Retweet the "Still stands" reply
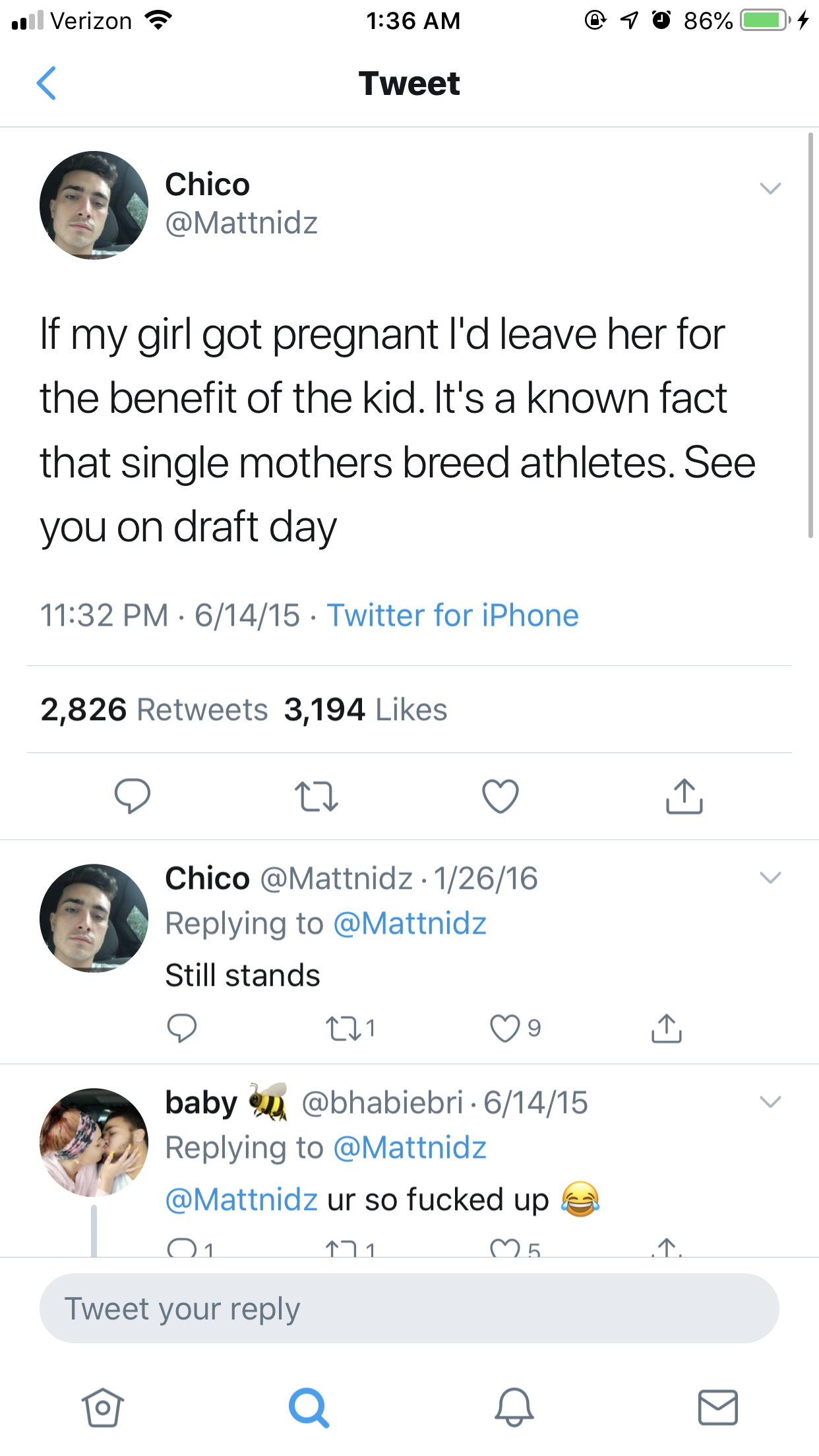This screenshot has height=1456, width=819. 344,1028
